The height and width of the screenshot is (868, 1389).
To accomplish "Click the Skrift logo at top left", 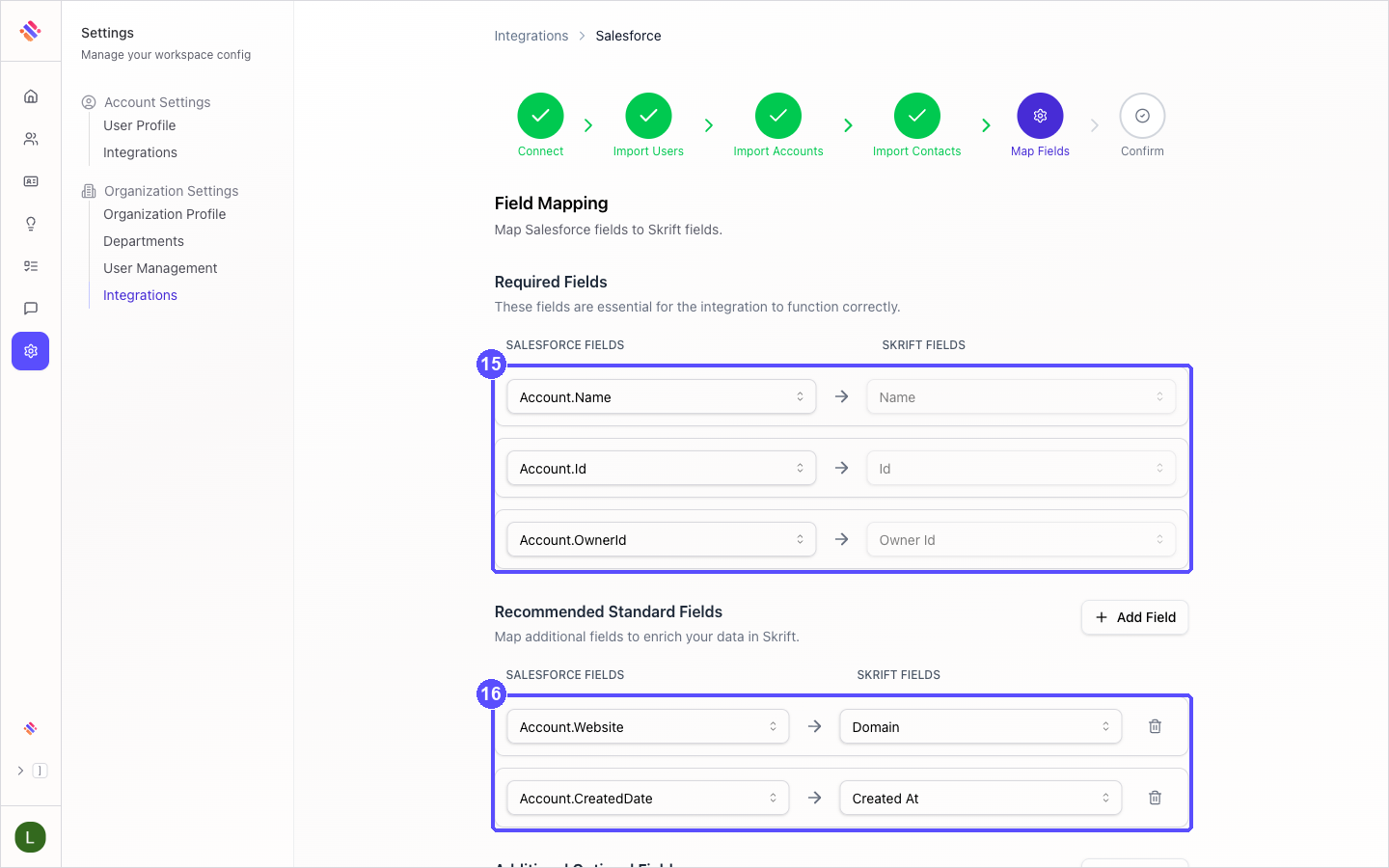I will point(31,31).
